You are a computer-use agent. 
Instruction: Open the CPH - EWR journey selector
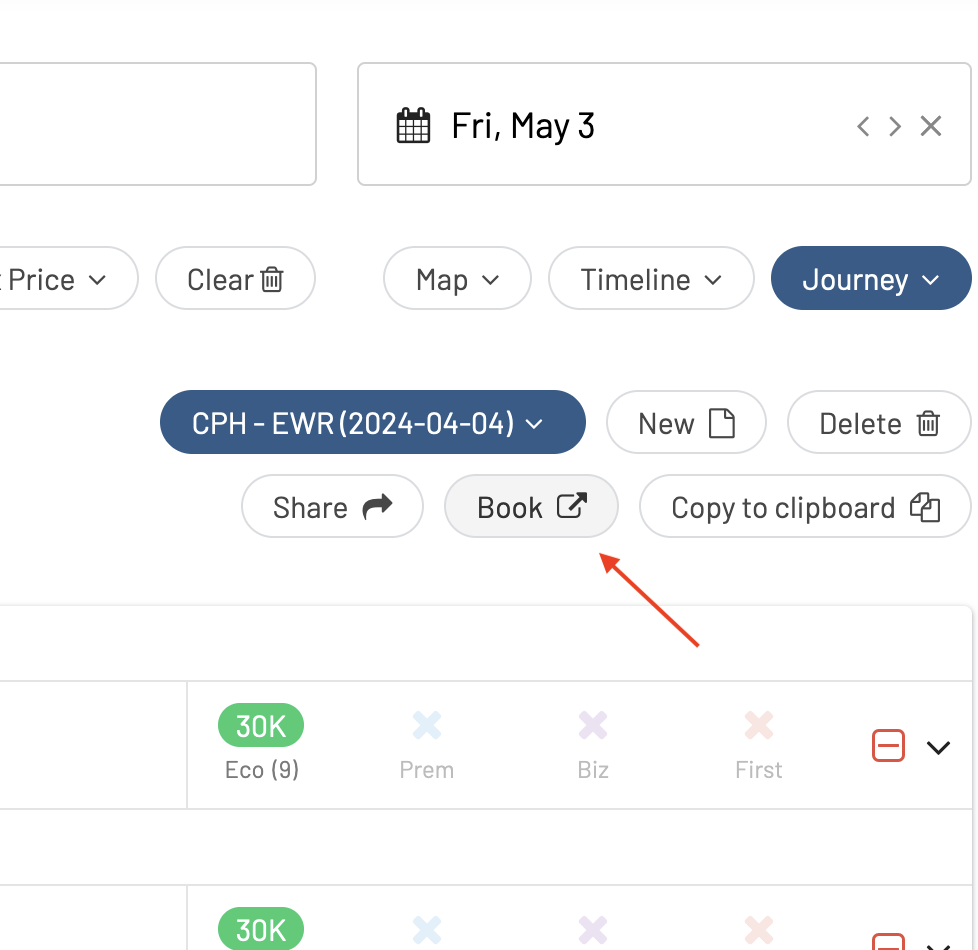[372, 422]
